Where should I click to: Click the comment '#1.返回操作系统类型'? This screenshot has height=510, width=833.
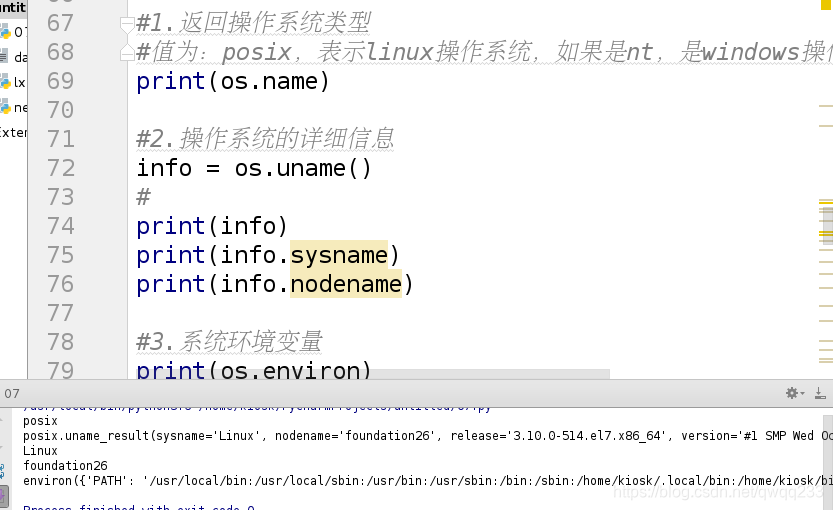[253, 23]
